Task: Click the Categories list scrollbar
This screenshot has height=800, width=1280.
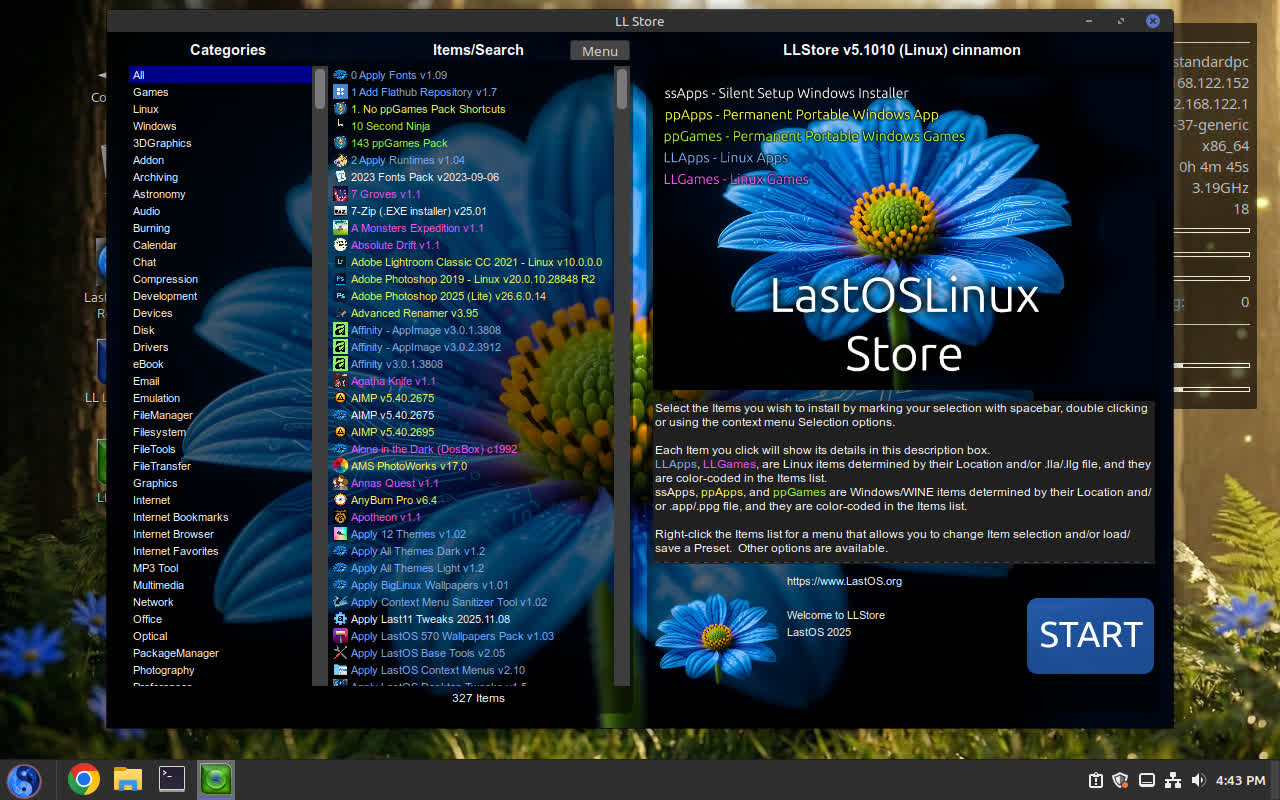Action: pos(320,380)
